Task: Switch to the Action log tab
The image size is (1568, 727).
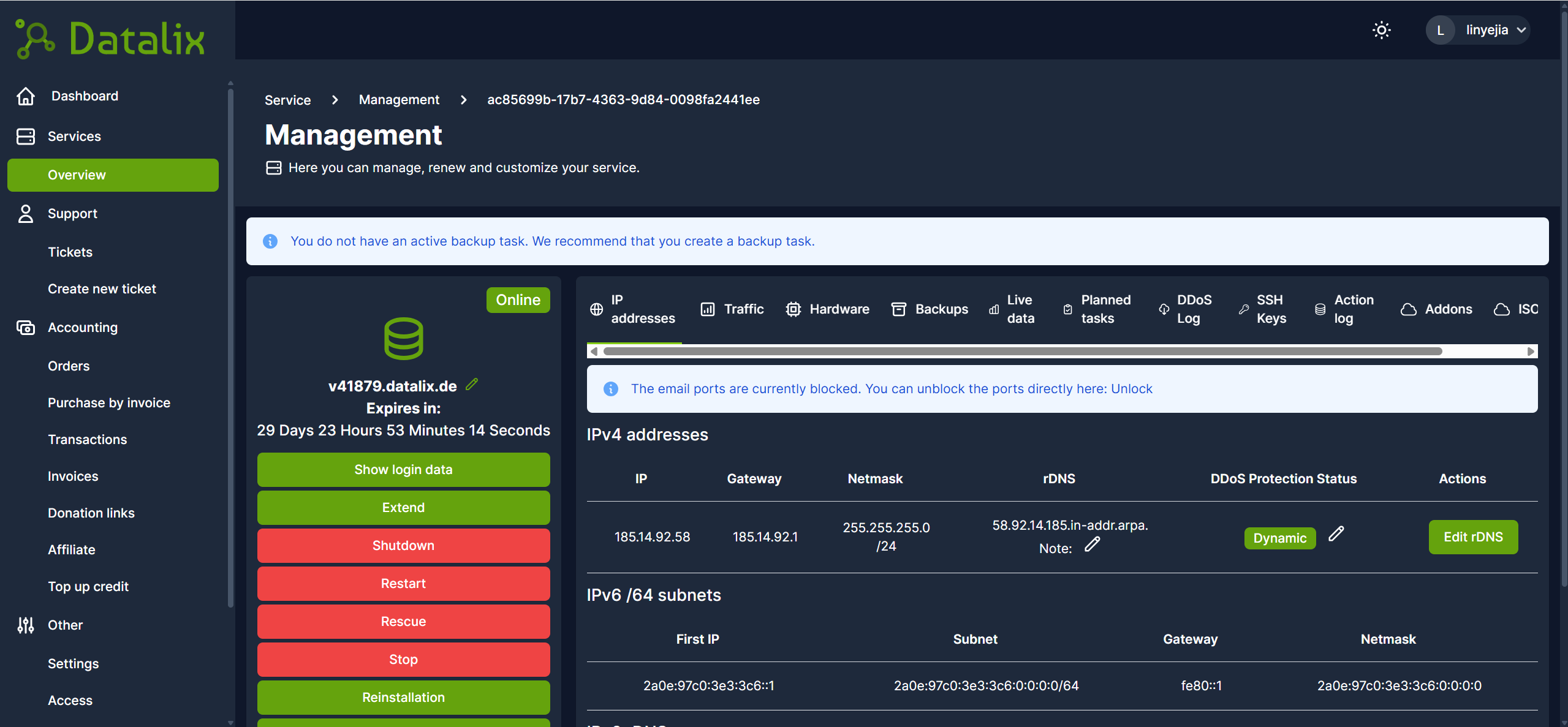Action: pyautogui.click(x=1344, y=309)
